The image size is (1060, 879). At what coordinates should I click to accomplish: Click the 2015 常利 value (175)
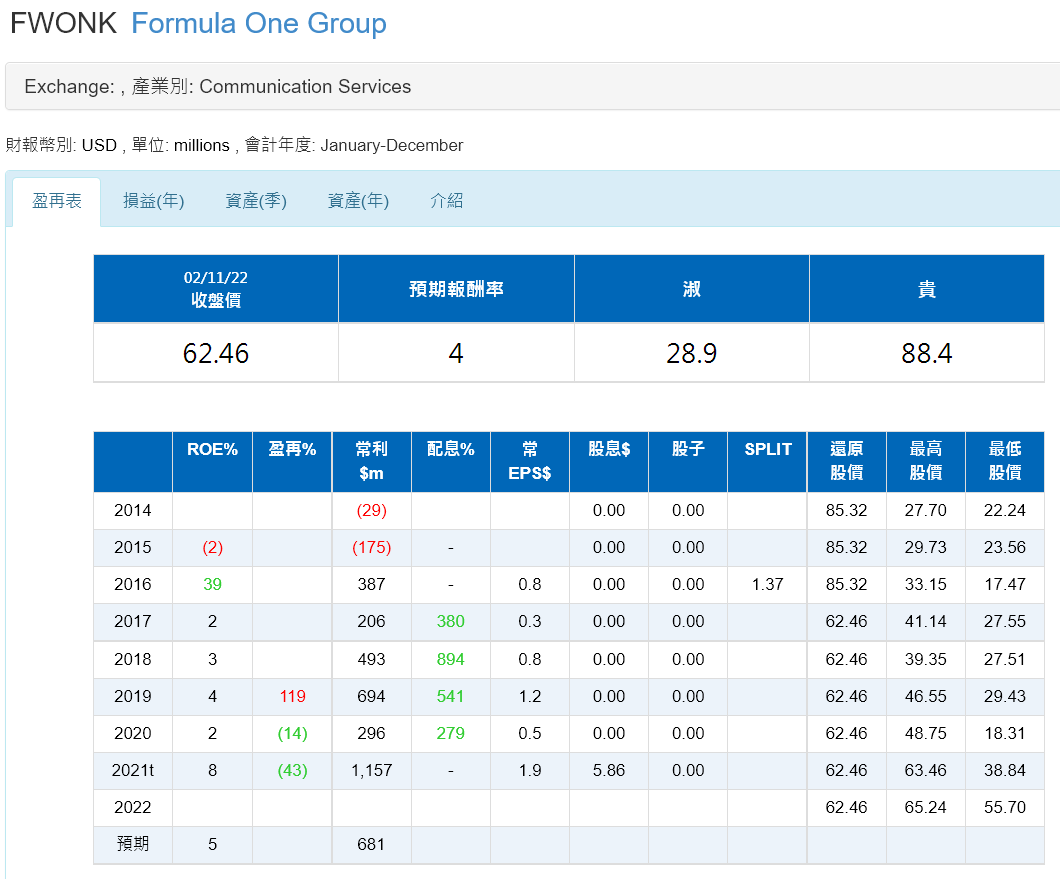[x=371, y=548]
